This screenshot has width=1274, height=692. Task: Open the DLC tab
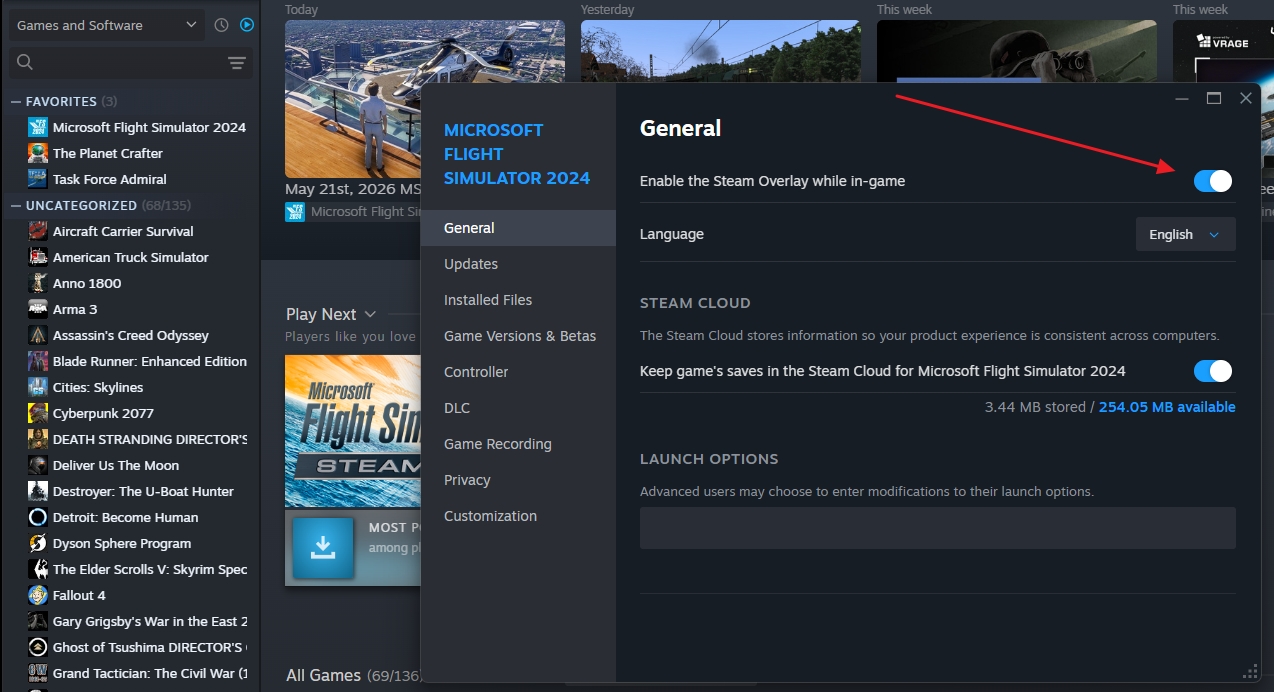518,408
